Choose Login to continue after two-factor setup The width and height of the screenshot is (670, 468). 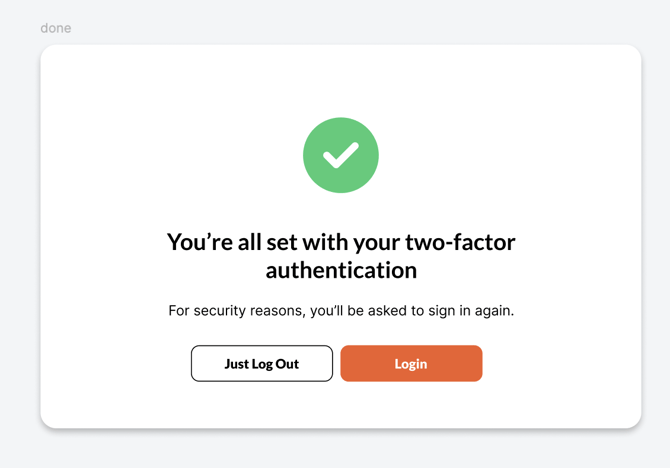(x=411, y=364)
